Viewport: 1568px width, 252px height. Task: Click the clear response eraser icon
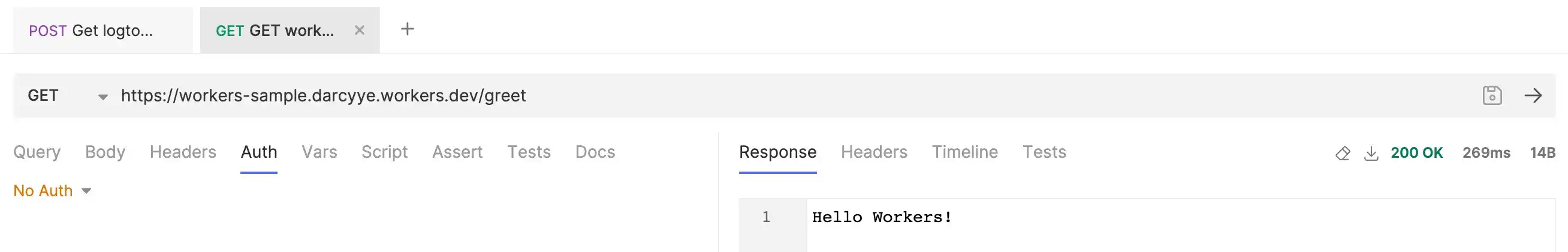point(1342,153)
